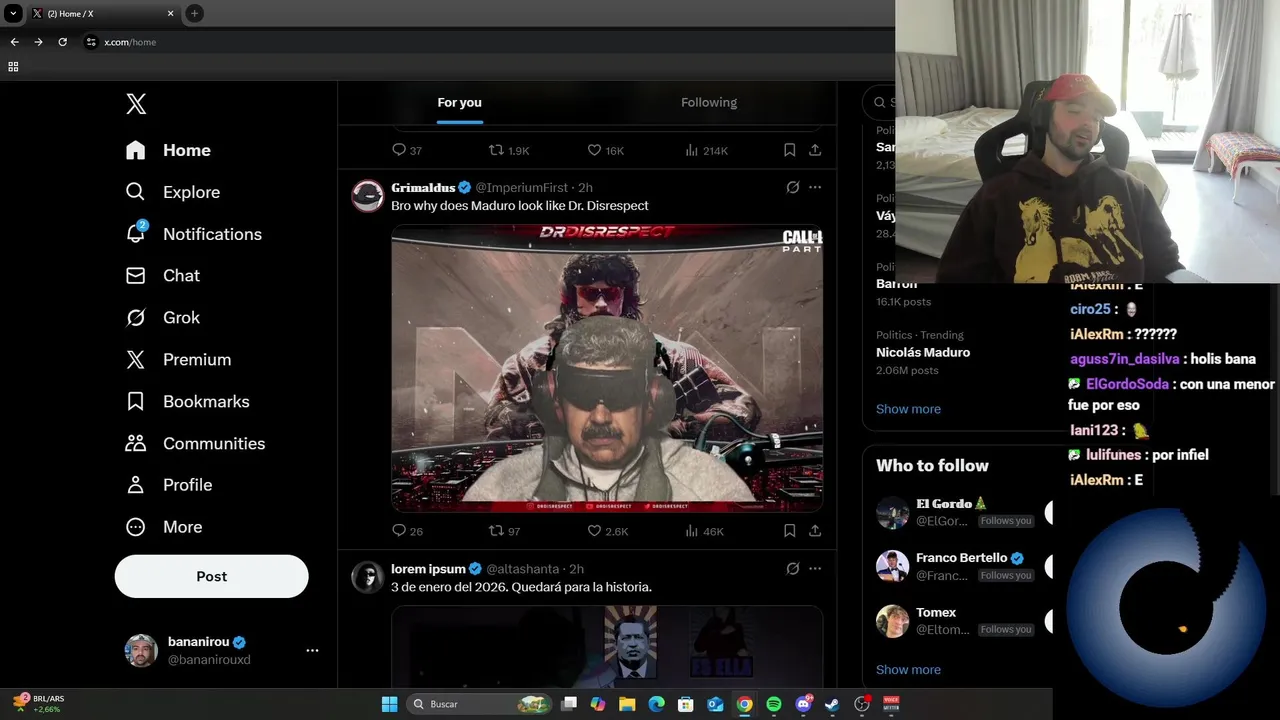1280x720 pixels.
Task: Open the more options on the Grimaldus post
Action: click(815, 187)
